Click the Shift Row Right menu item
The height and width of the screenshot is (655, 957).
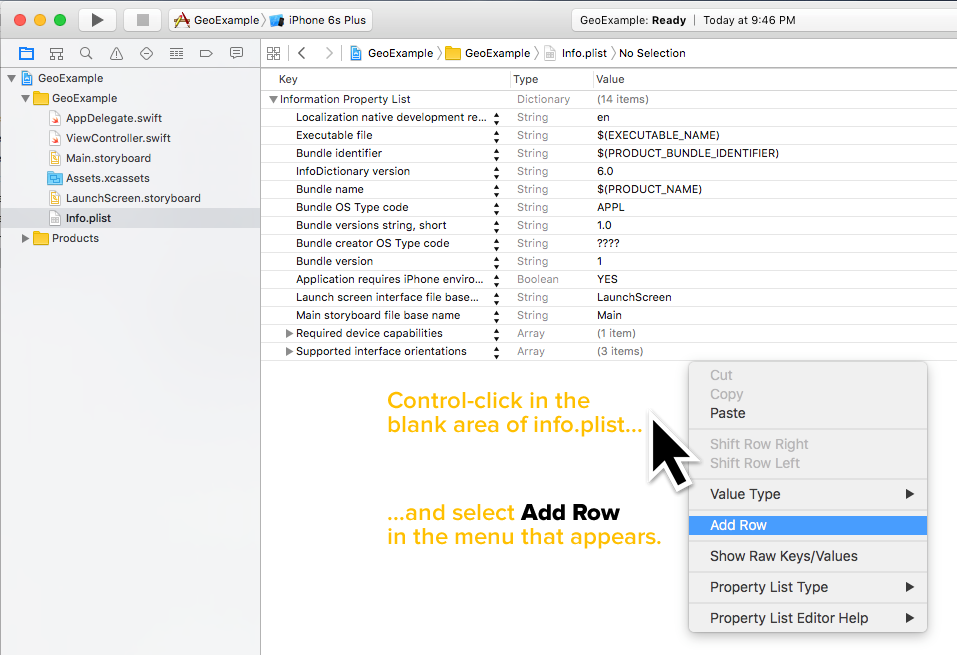coord(807,444)
